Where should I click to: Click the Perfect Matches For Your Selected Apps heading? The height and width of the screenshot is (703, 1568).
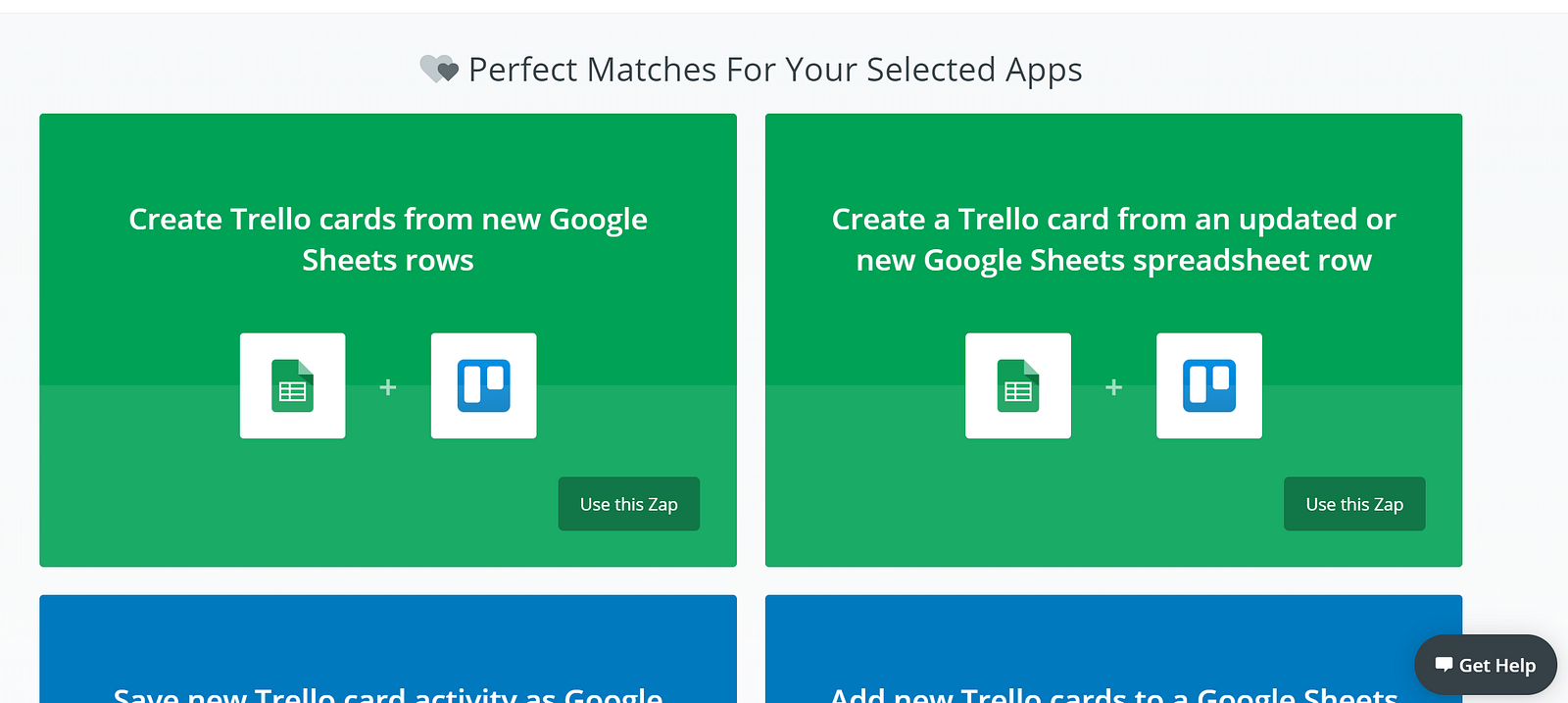coord(774,70)
